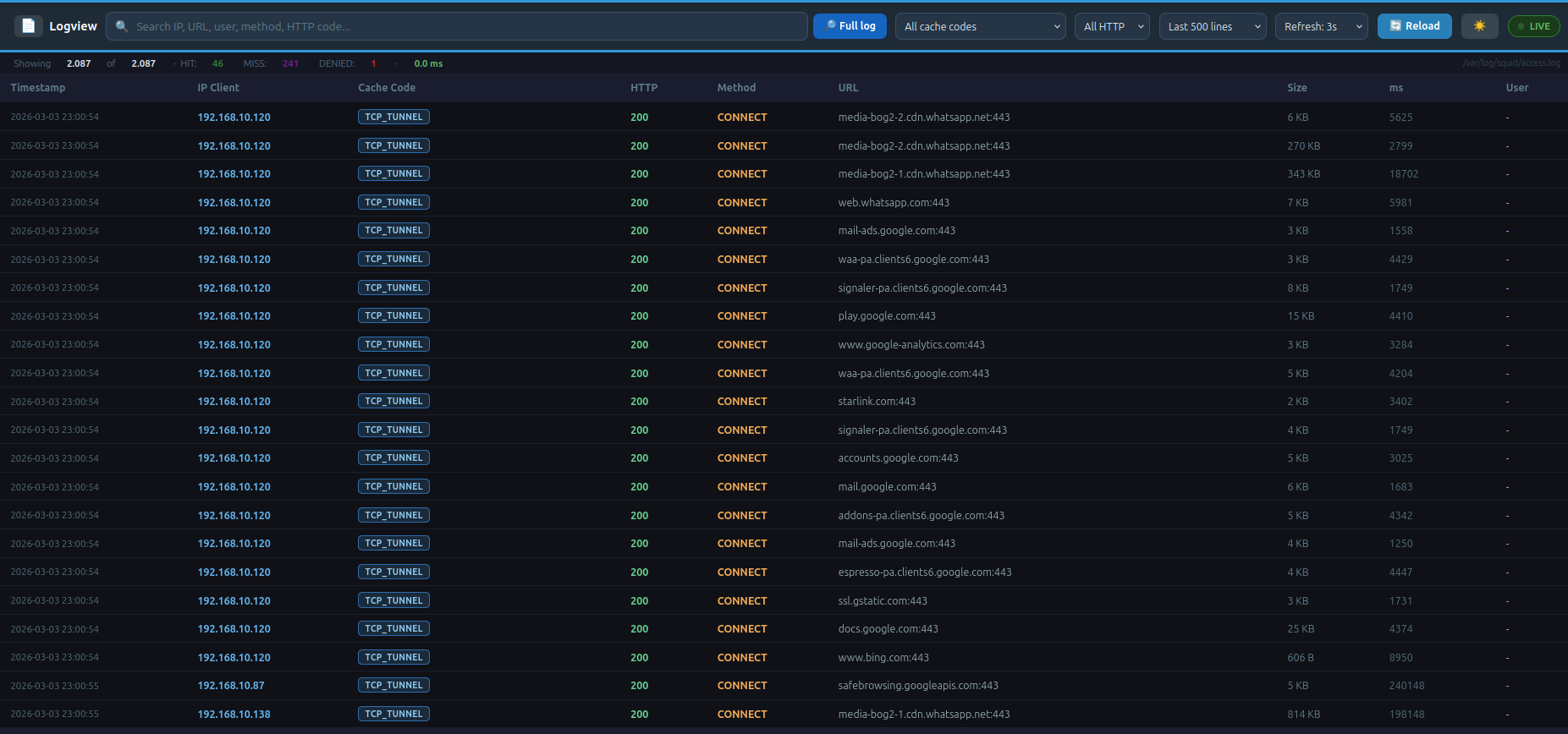Click the Logview document logo icon
Screen dimensions: 1568x734
pyautogui.click(x=28, y=26)
